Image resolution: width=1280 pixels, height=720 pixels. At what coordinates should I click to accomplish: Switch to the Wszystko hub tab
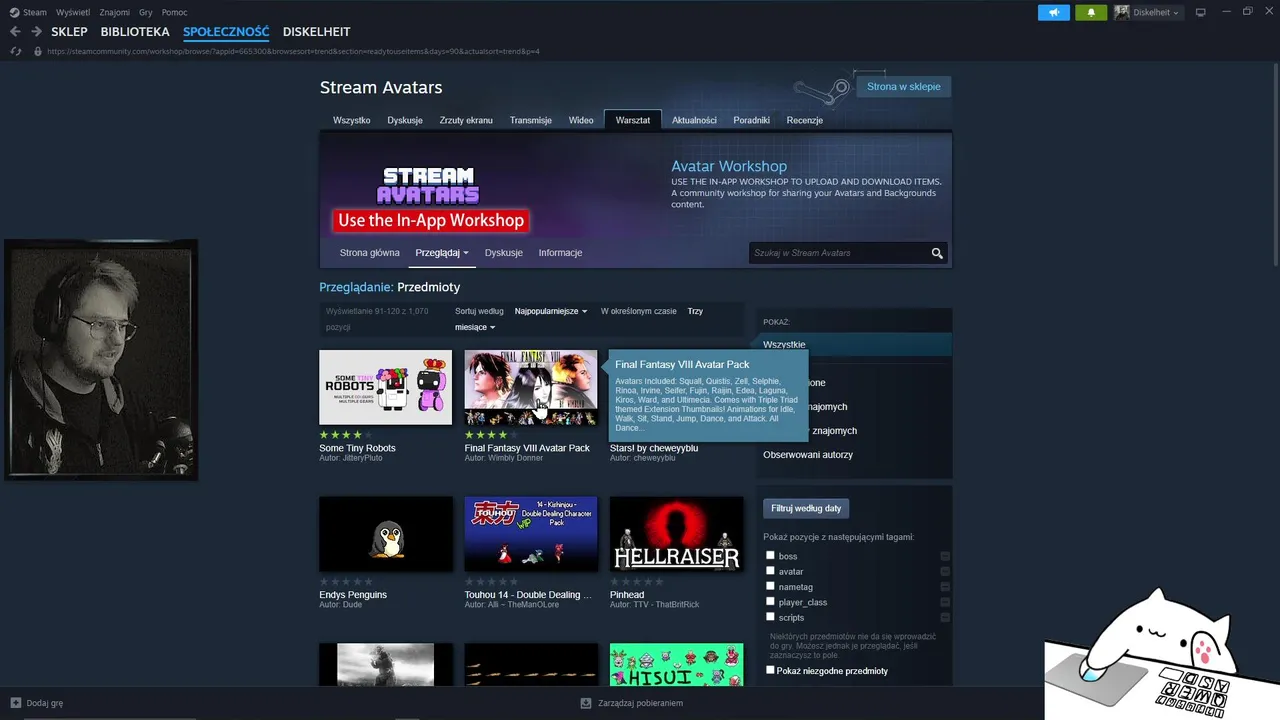tap(352, 120)
